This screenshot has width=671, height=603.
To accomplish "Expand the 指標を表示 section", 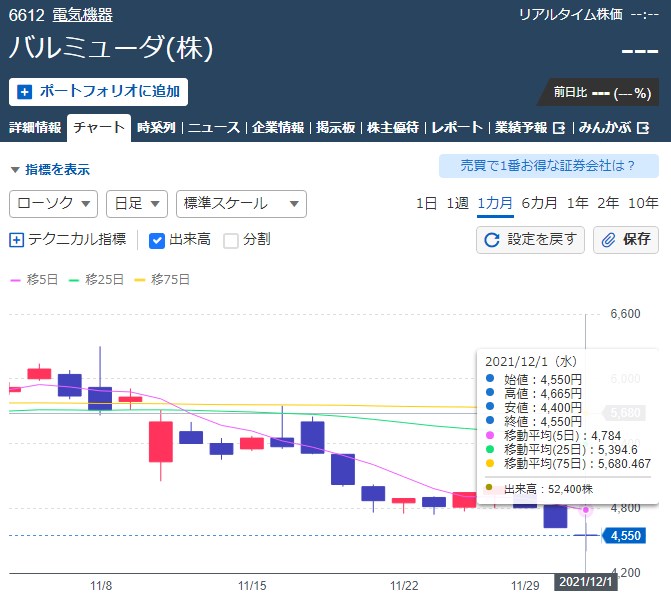I will click(x=50, y=169).
